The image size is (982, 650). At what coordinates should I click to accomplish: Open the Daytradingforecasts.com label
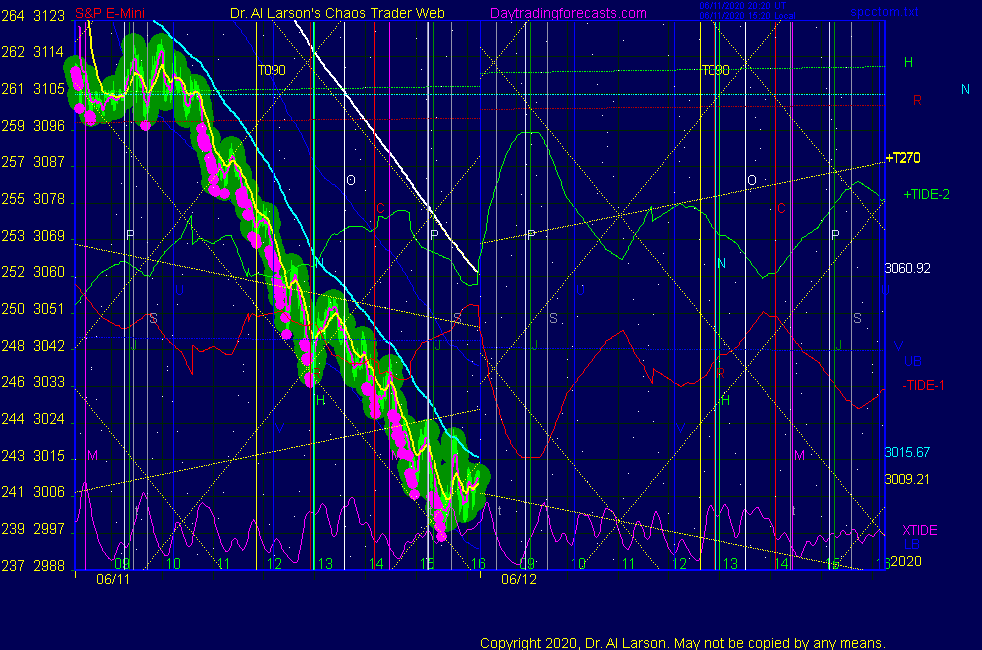[568, 13]
